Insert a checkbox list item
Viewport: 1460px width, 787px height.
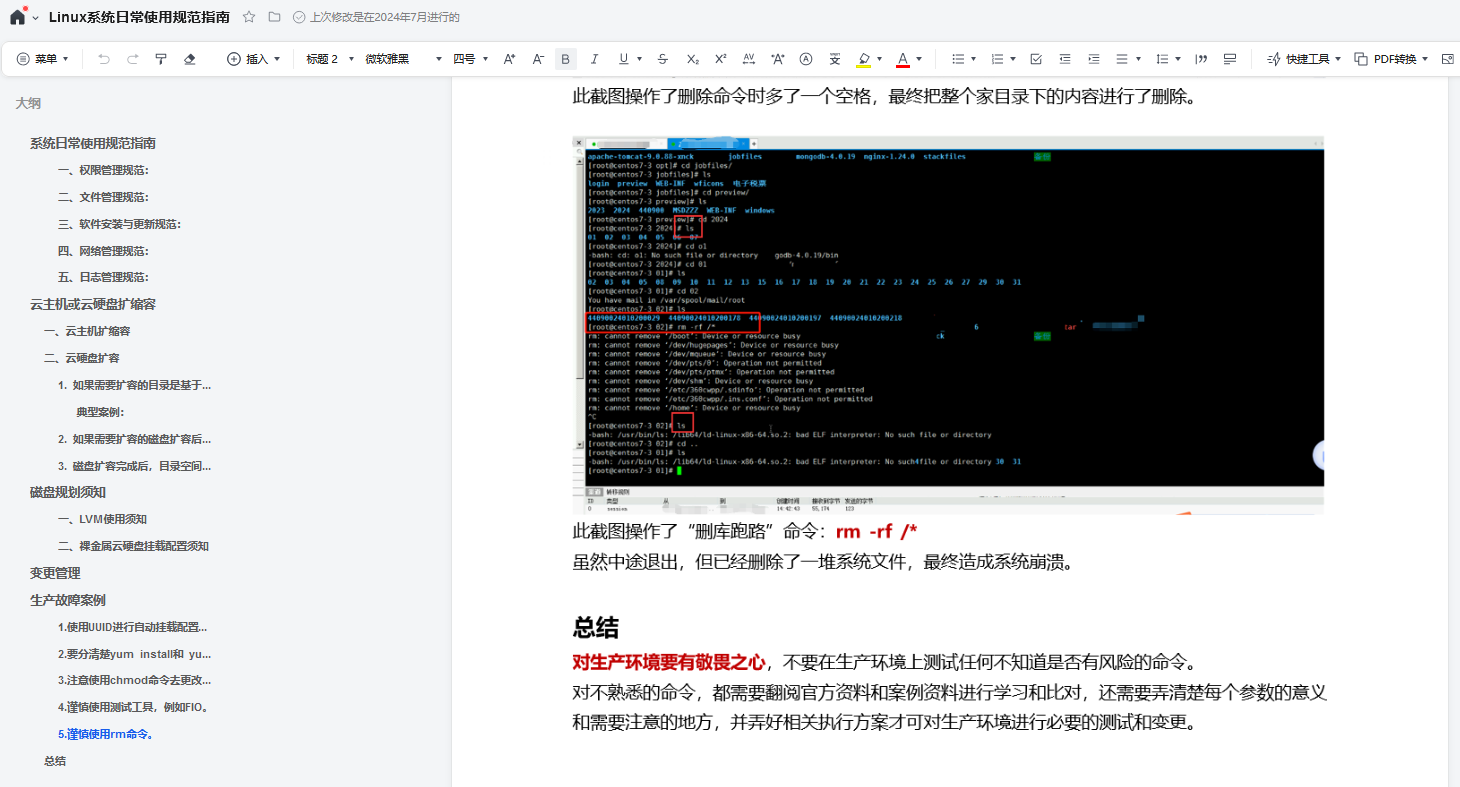point(1035,59)
